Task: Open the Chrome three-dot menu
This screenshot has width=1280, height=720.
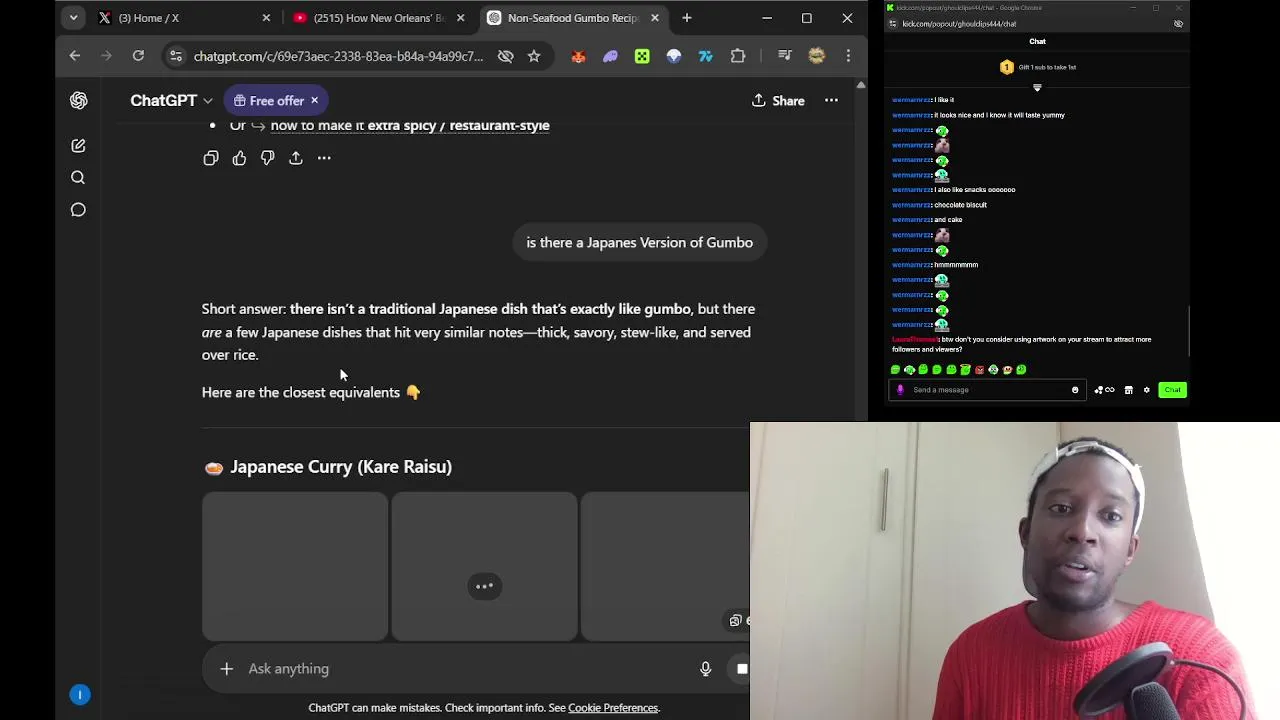Action: tap(848, 57)
